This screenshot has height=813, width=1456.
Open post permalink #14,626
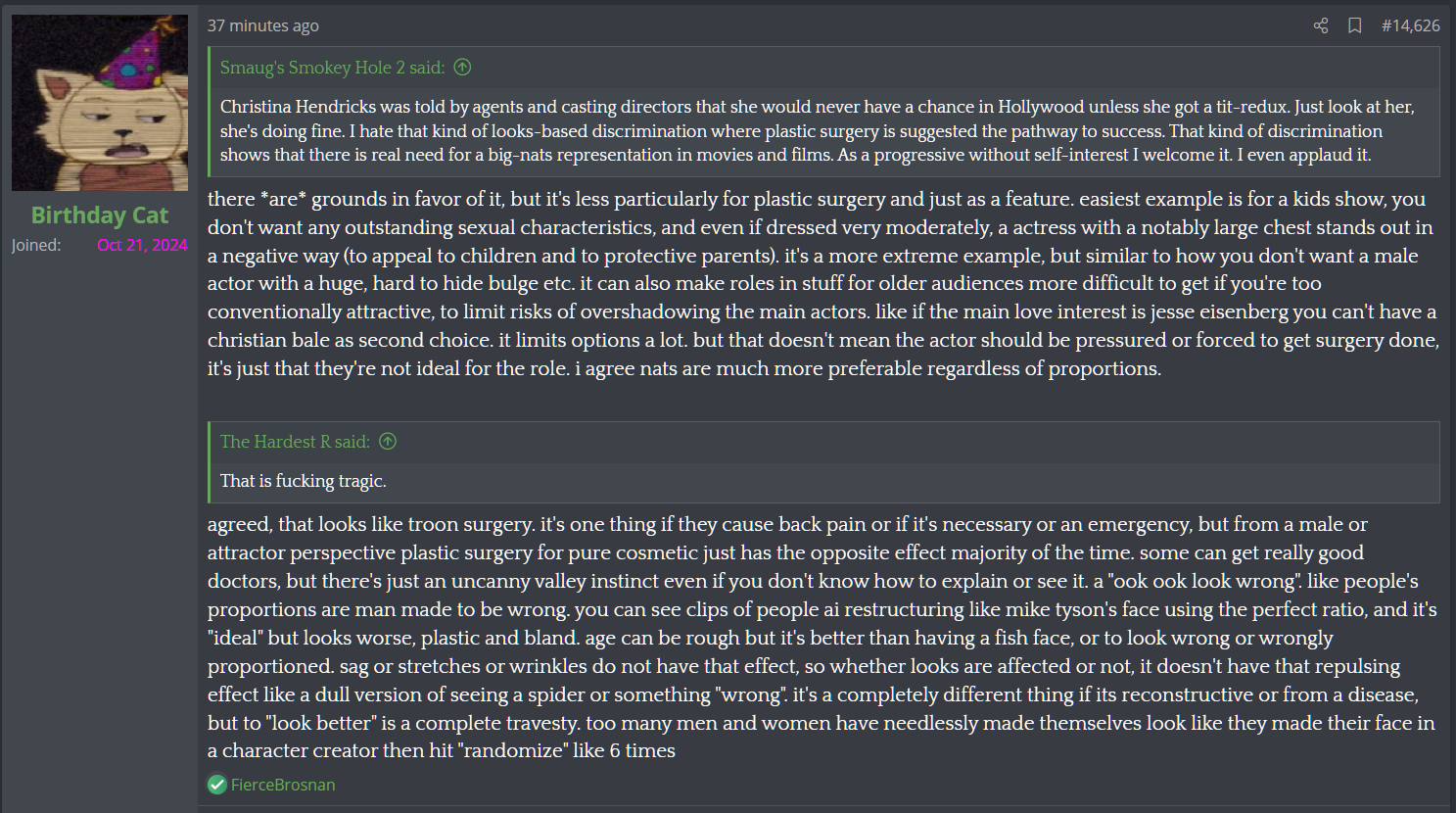(1410, 25)
